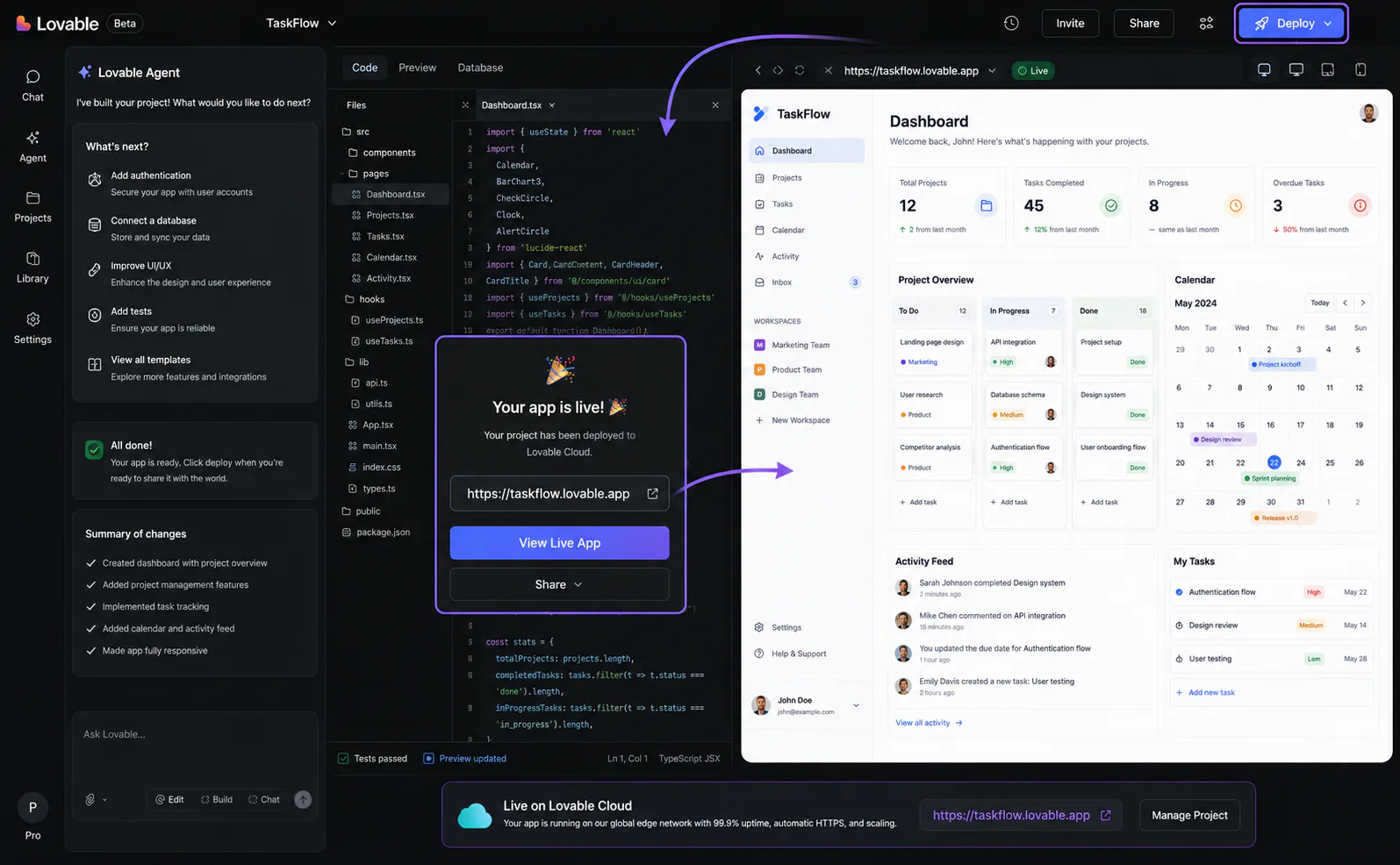Click the calendar next month arrow
The width and height of the screenshot is (1400, 865).
tap(1363, 303)
